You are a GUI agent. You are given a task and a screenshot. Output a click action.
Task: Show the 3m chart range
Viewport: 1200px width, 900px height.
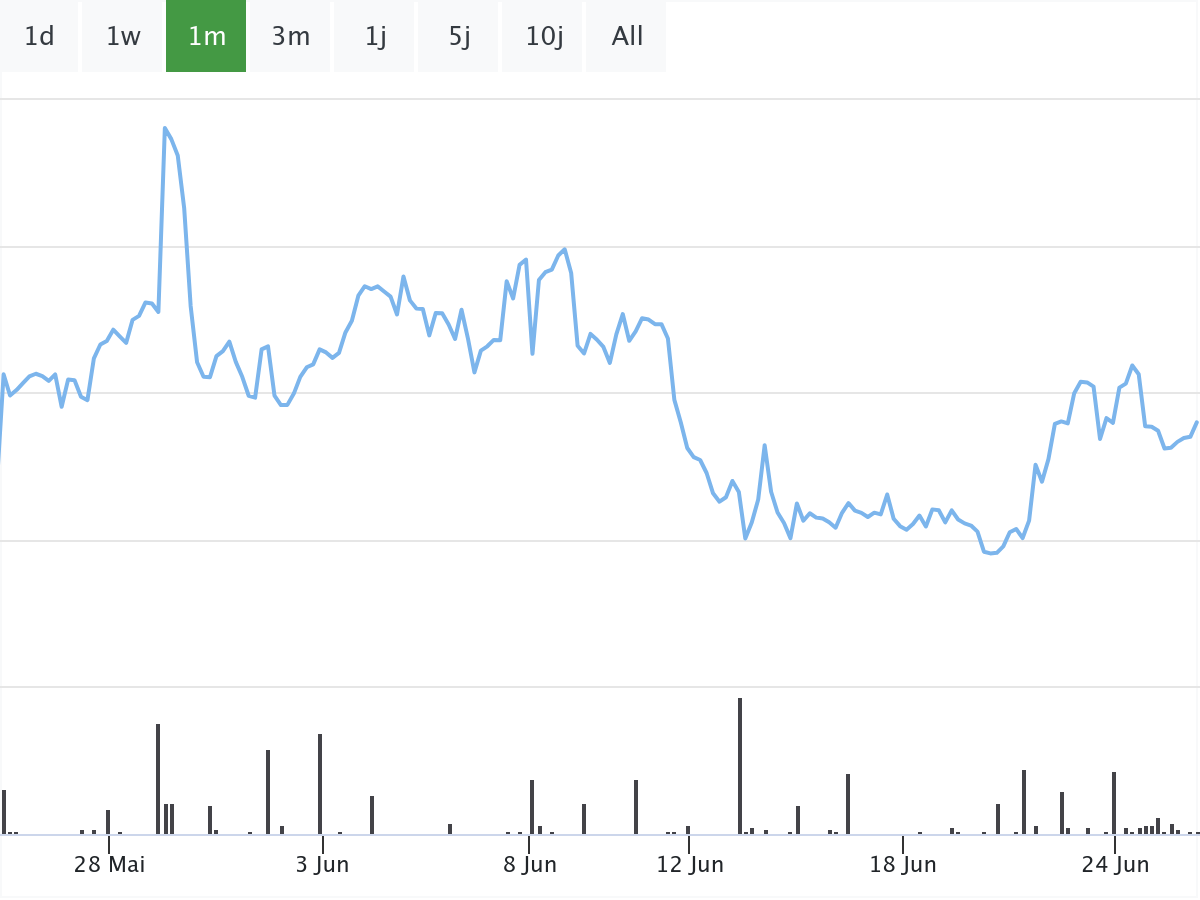click(290, 37)
